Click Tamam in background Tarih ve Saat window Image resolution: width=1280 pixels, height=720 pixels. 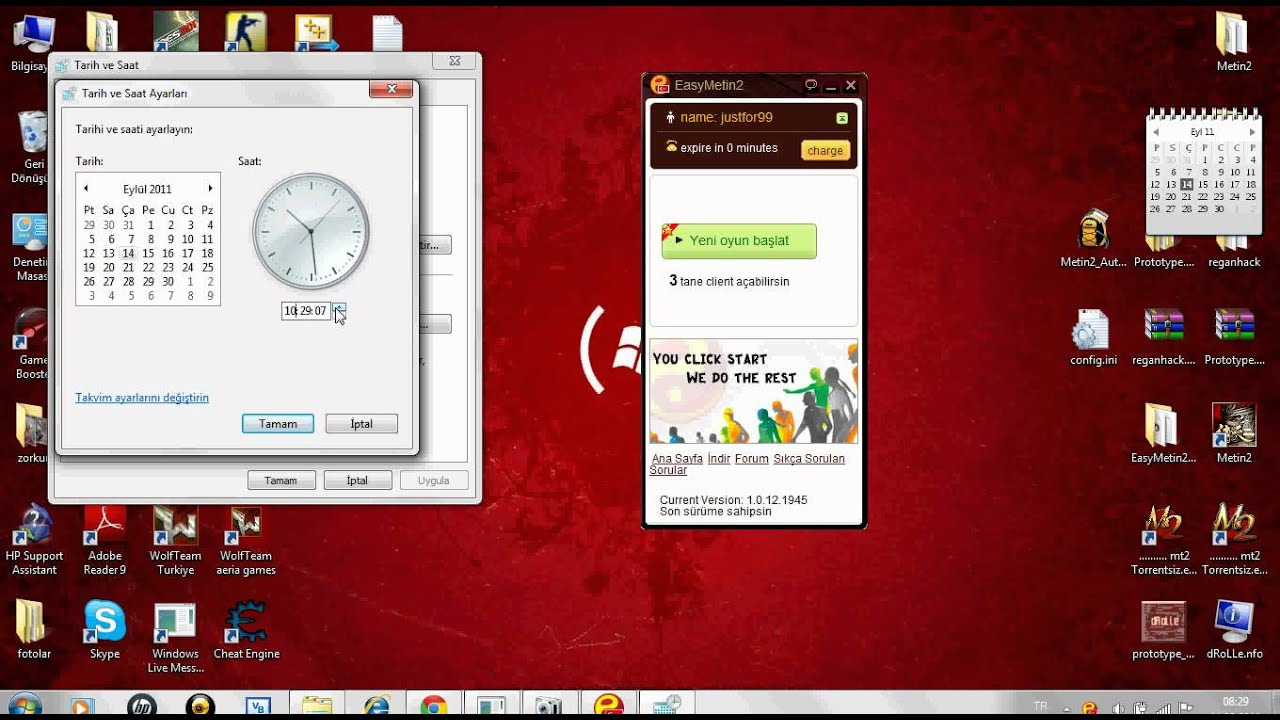(281, 481)
